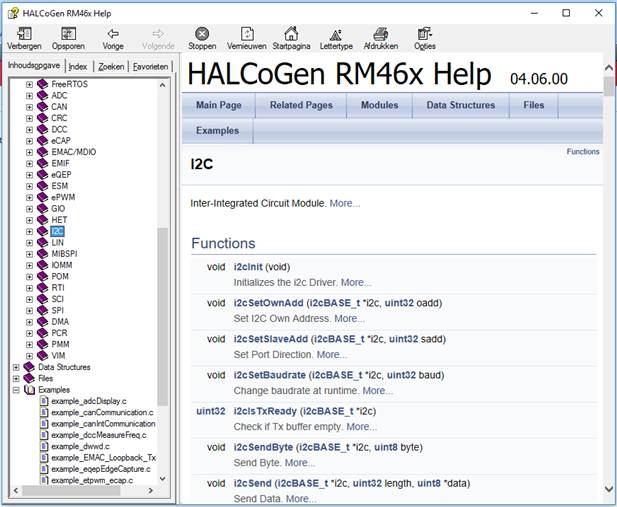Viewport: 617px width, 507px height.
Task: Open example_canCommunication.c in the tree
Action: (x=102, y=413)
